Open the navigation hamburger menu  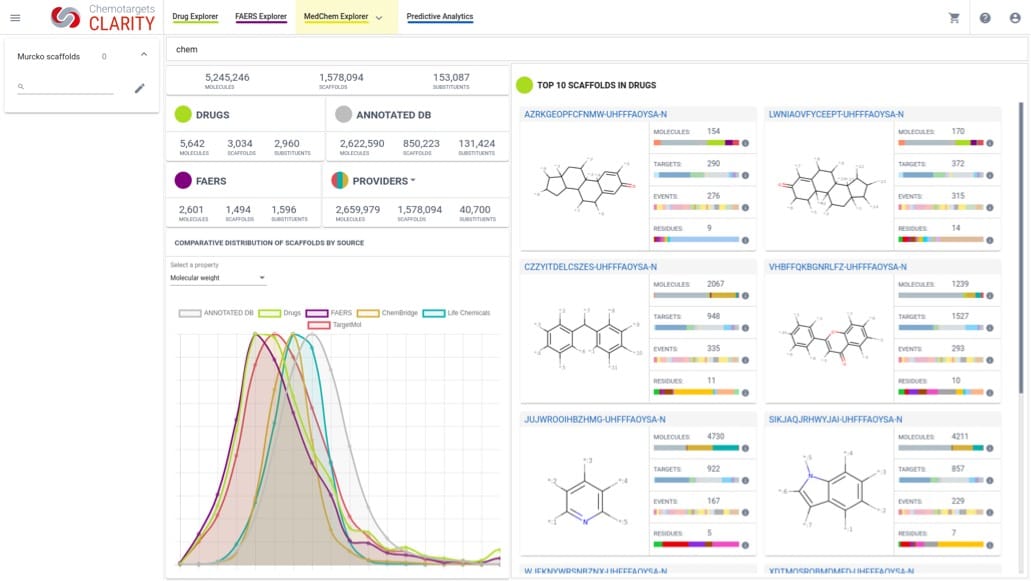[x=16, y=16]
